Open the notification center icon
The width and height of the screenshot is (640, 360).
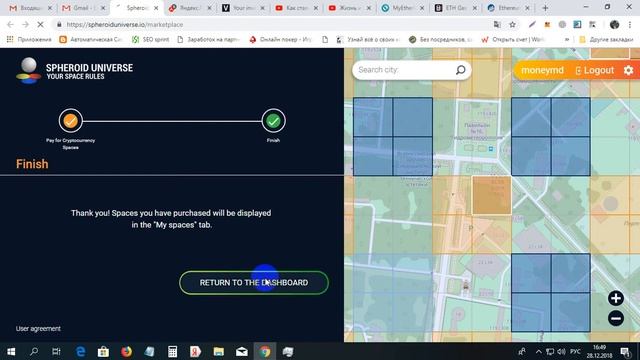(625, 351)
